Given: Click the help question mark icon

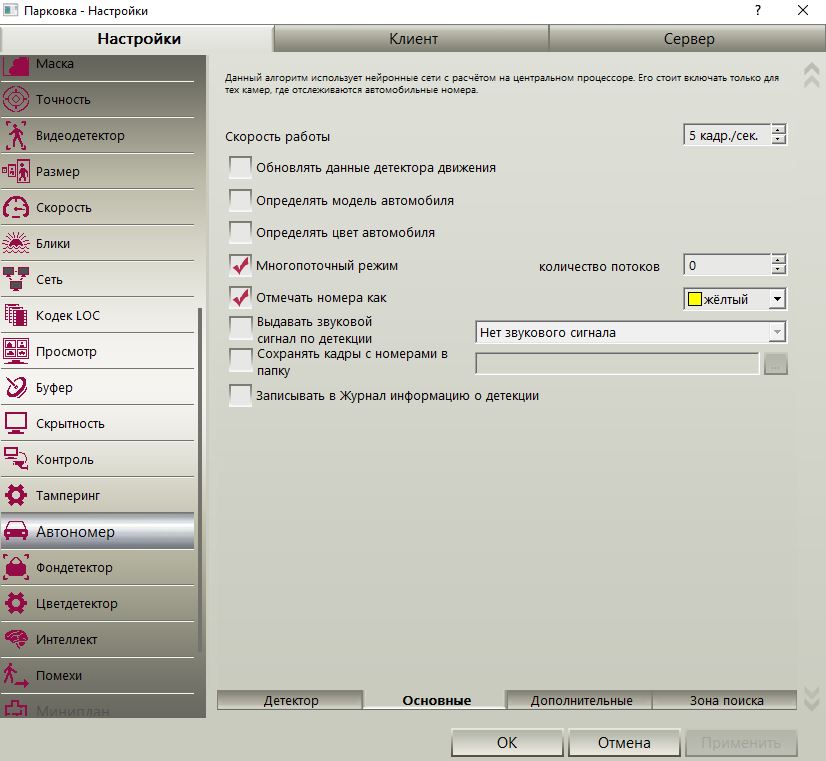Looking at the screenshot, I should (758, 10).
